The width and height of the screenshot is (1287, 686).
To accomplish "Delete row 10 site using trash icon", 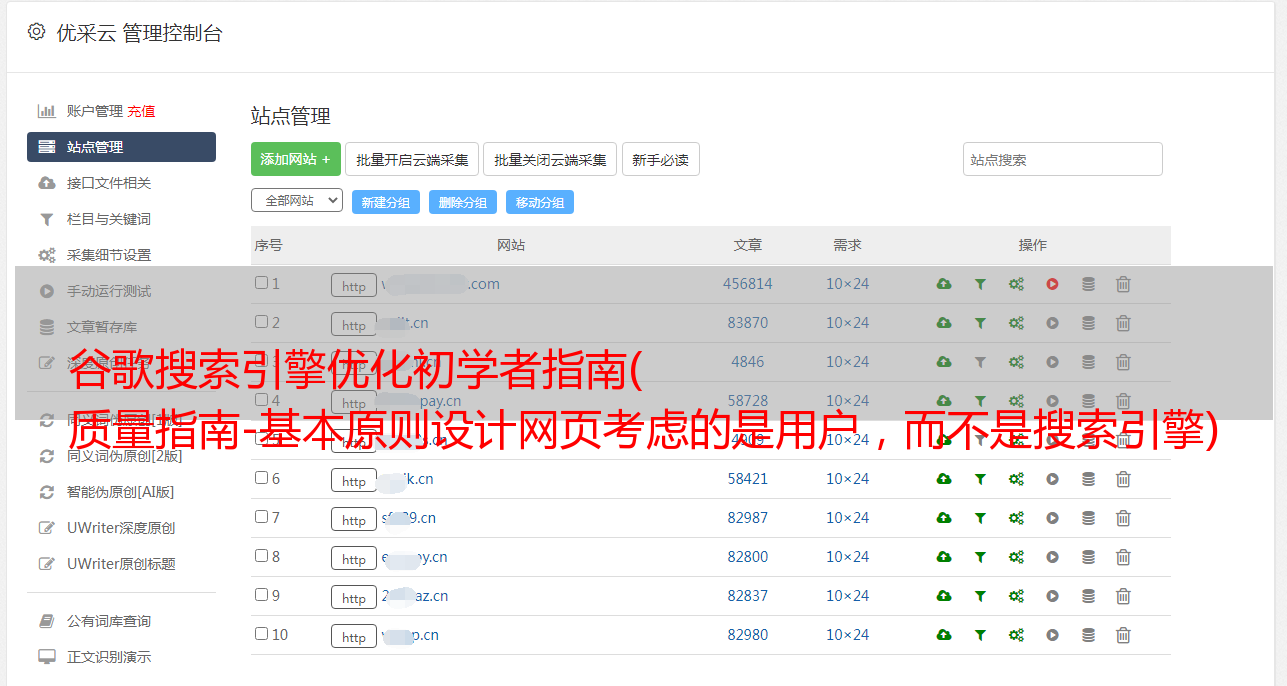I will tap(1123, 635).
